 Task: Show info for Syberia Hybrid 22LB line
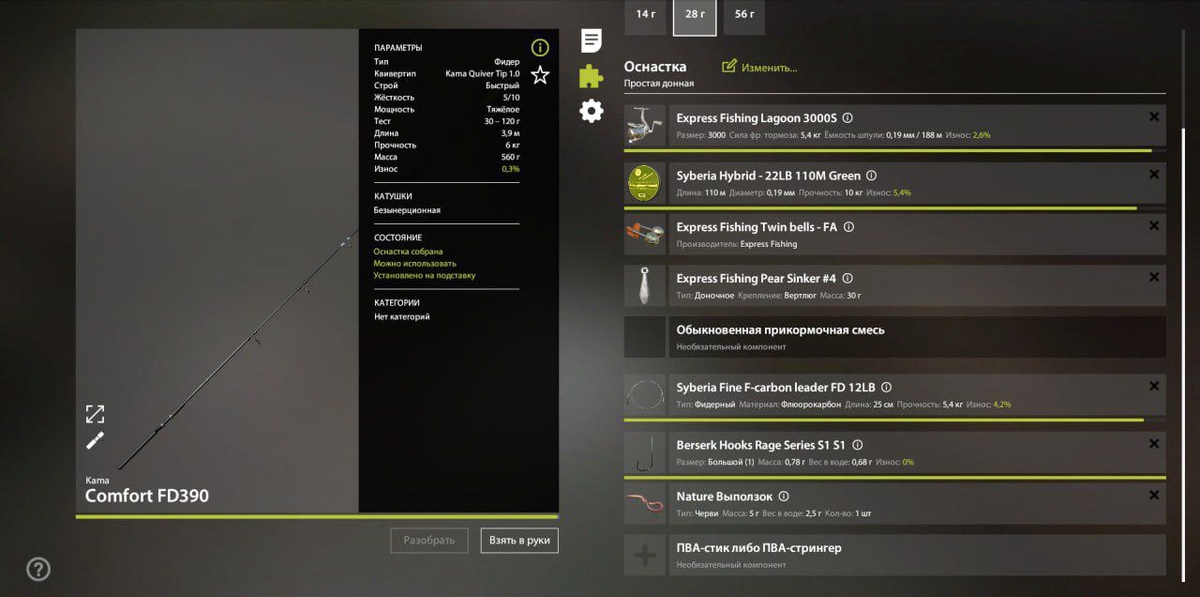point(871,176)
